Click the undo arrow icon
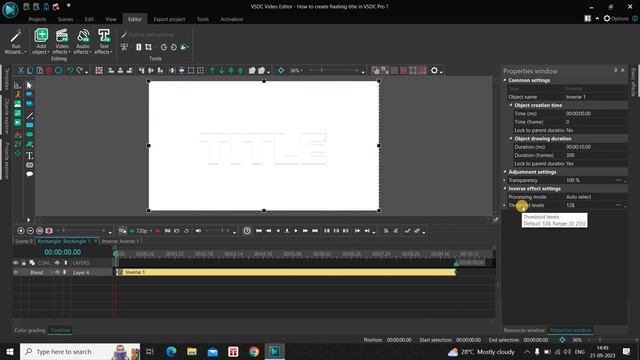Screen dimensions: 640x360 [x=70, y=71]
